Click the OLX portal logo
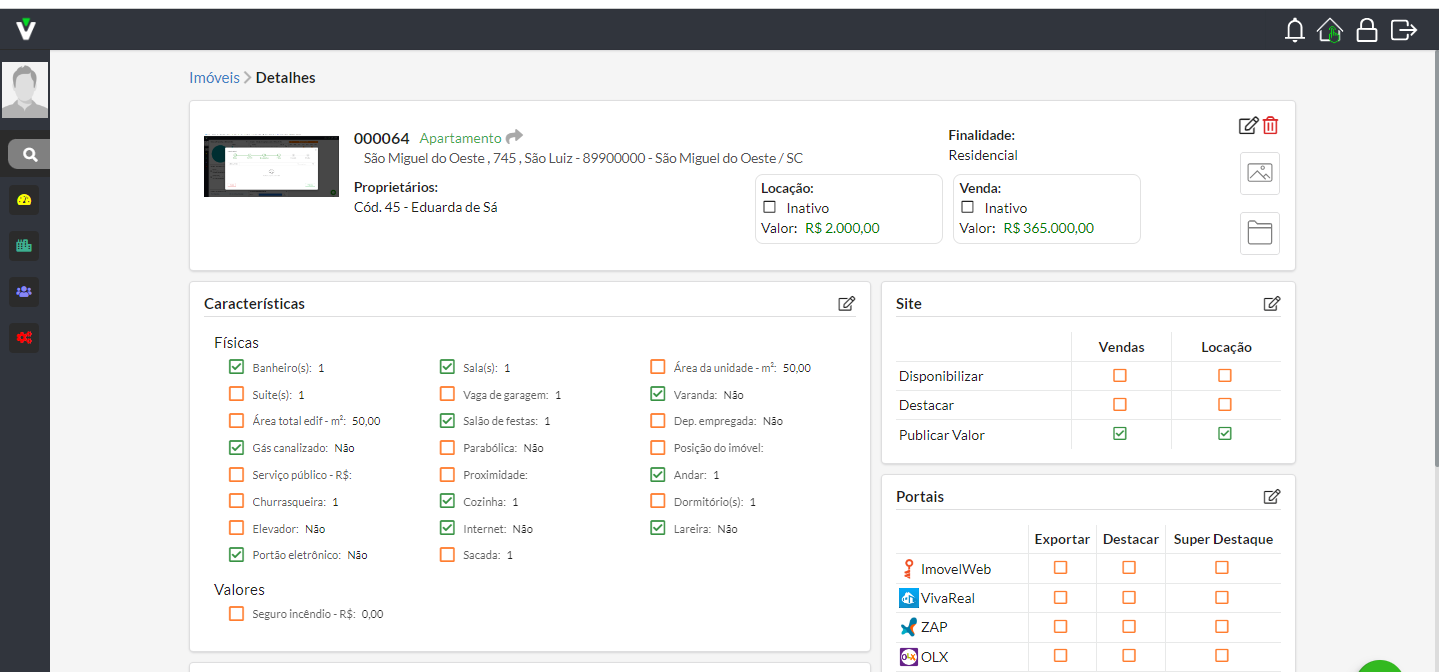The height and width of the screenshot is (672, 1439). [908, 657]
